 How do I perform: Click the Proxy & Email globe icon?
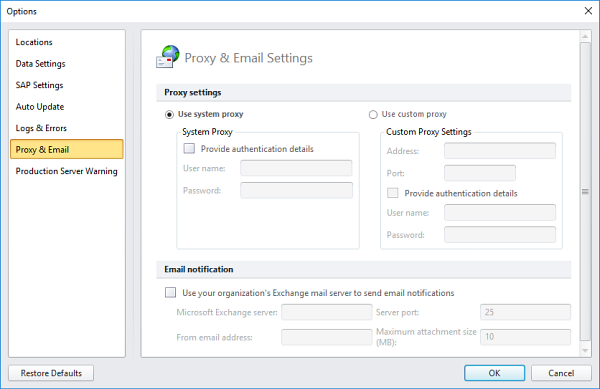(x=168, y=57)
